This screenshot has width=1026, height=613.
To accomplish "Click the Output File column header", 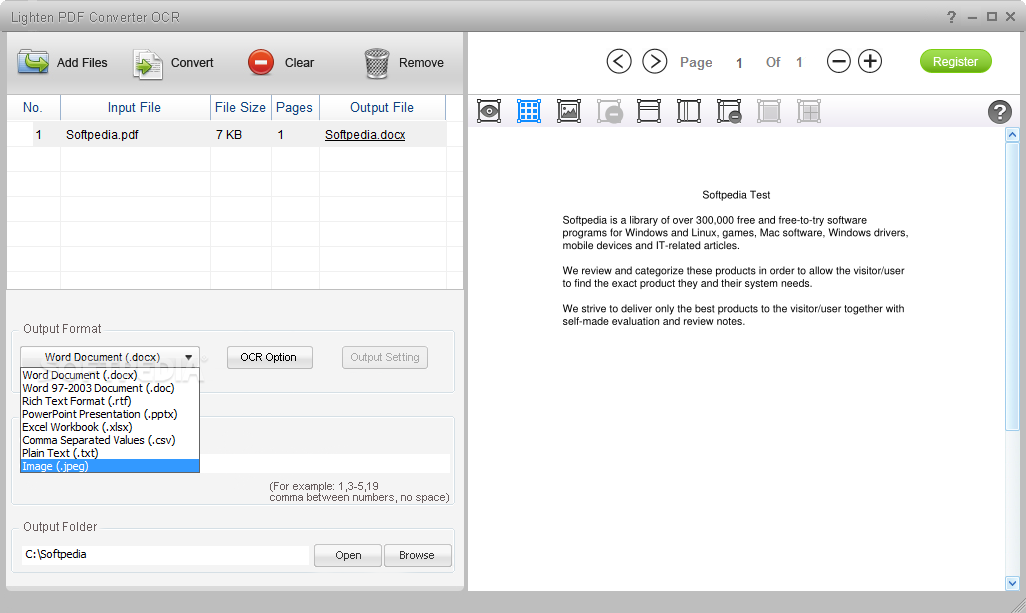I will click(x=382, y=107).
